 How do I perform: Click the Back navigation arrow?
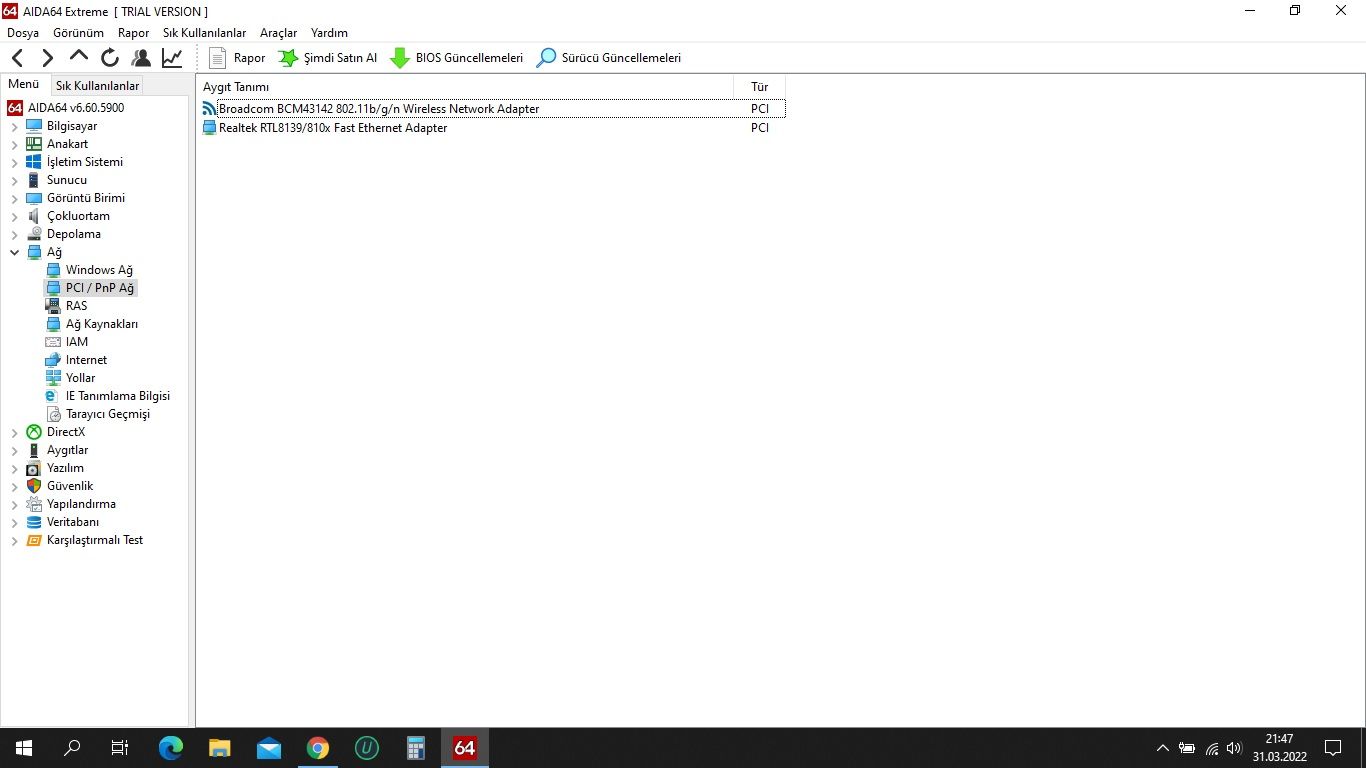(18, 58)
